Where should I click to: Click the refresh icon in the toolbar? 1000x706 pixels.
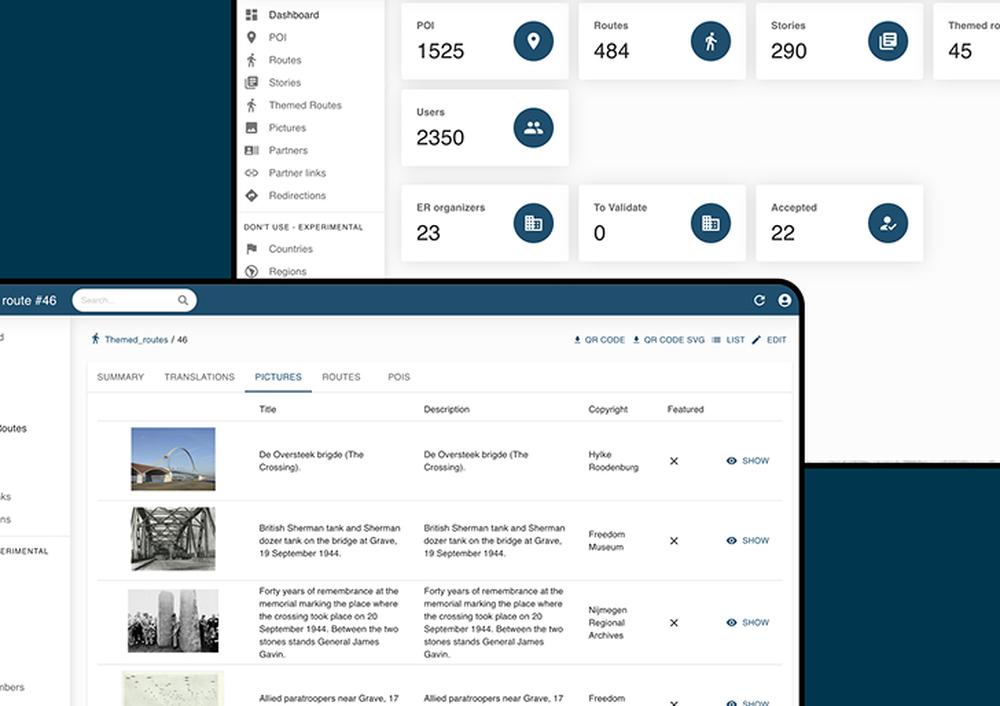tap(759, 299)
